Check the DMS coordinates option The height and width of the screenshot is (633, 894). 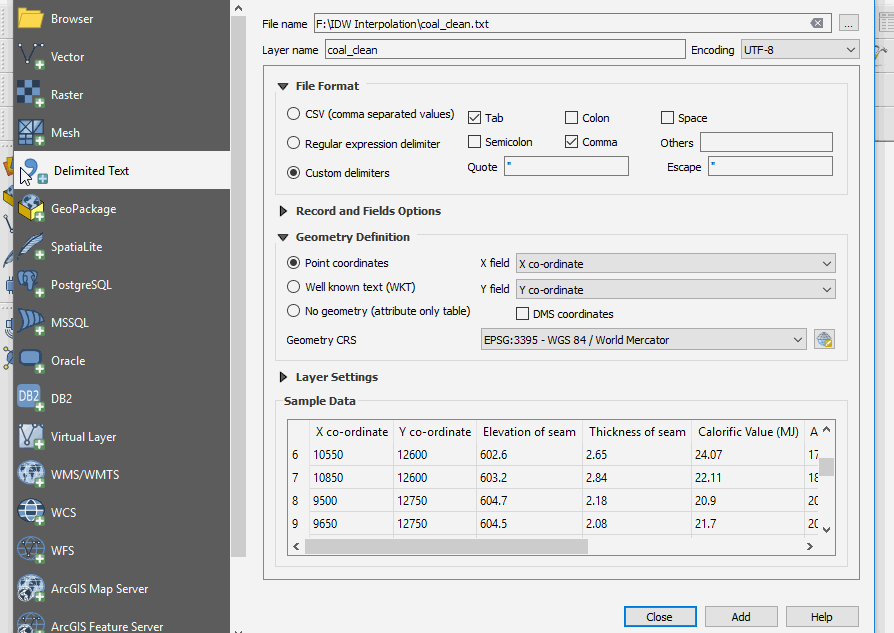[523, 313]
